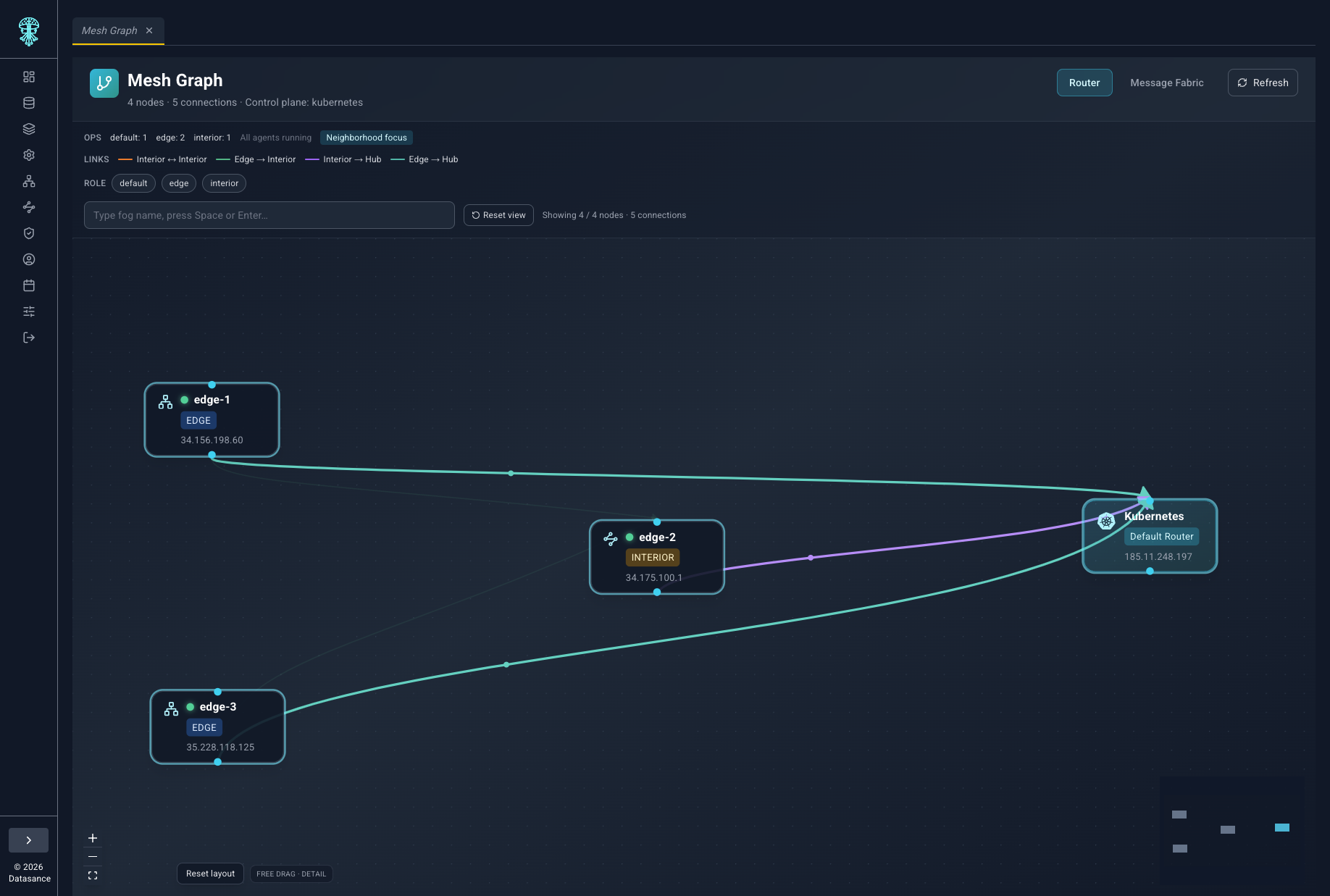Click the Interior ↔ Interior legend entry
The width and height of the screenshot is (1330, 896).
pyautogui.click(x=162, y=159)
